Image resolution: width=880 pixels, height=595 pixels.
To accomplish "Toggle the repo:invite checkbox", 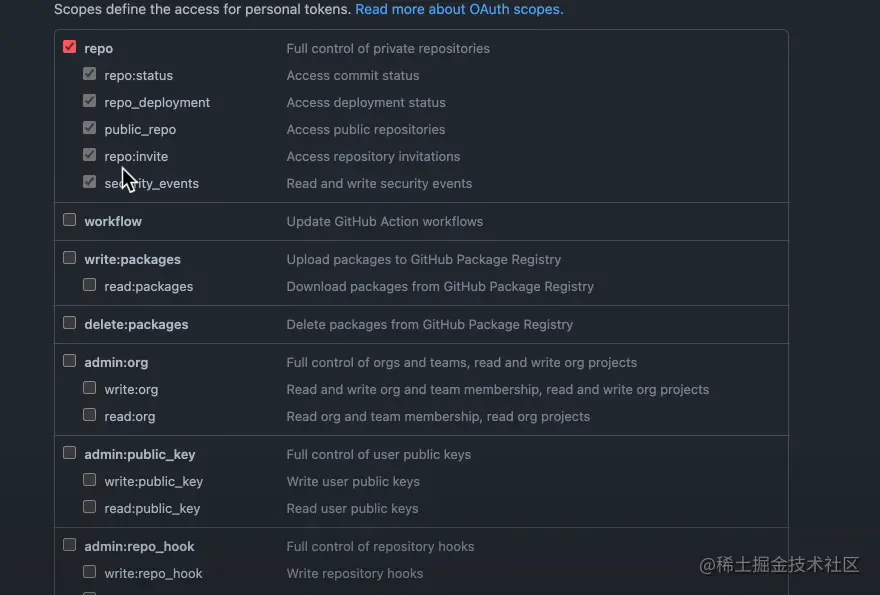I will coord(90,155).
